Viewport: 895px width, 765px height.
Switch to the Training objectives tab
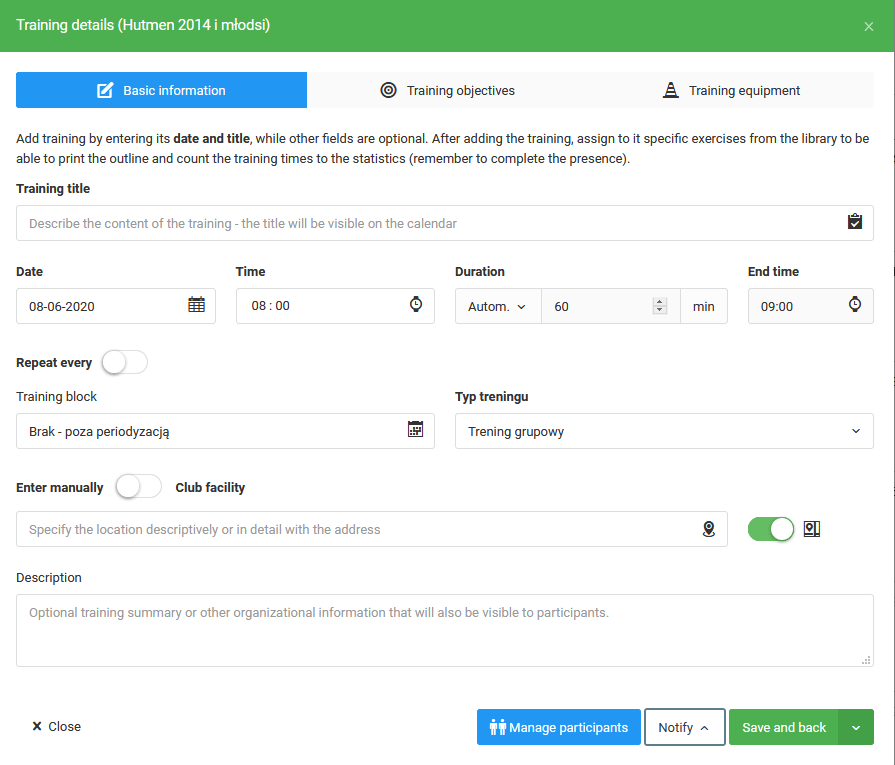(447, 90)
